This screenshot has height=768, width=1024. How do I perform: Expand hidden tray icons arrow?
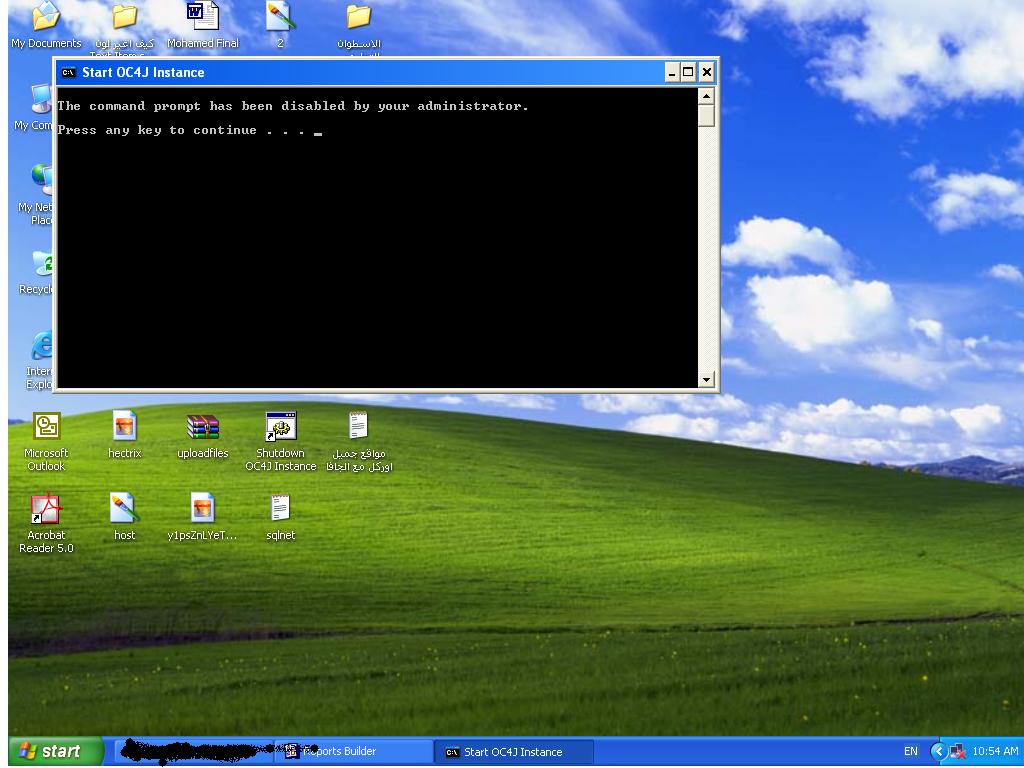[938, 752]
